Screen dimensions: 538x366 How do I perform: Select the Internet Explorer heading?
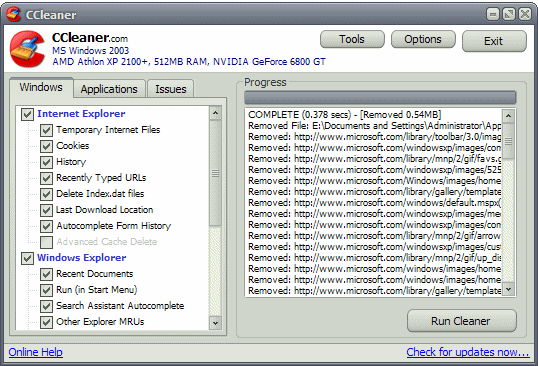coord(81,114)
